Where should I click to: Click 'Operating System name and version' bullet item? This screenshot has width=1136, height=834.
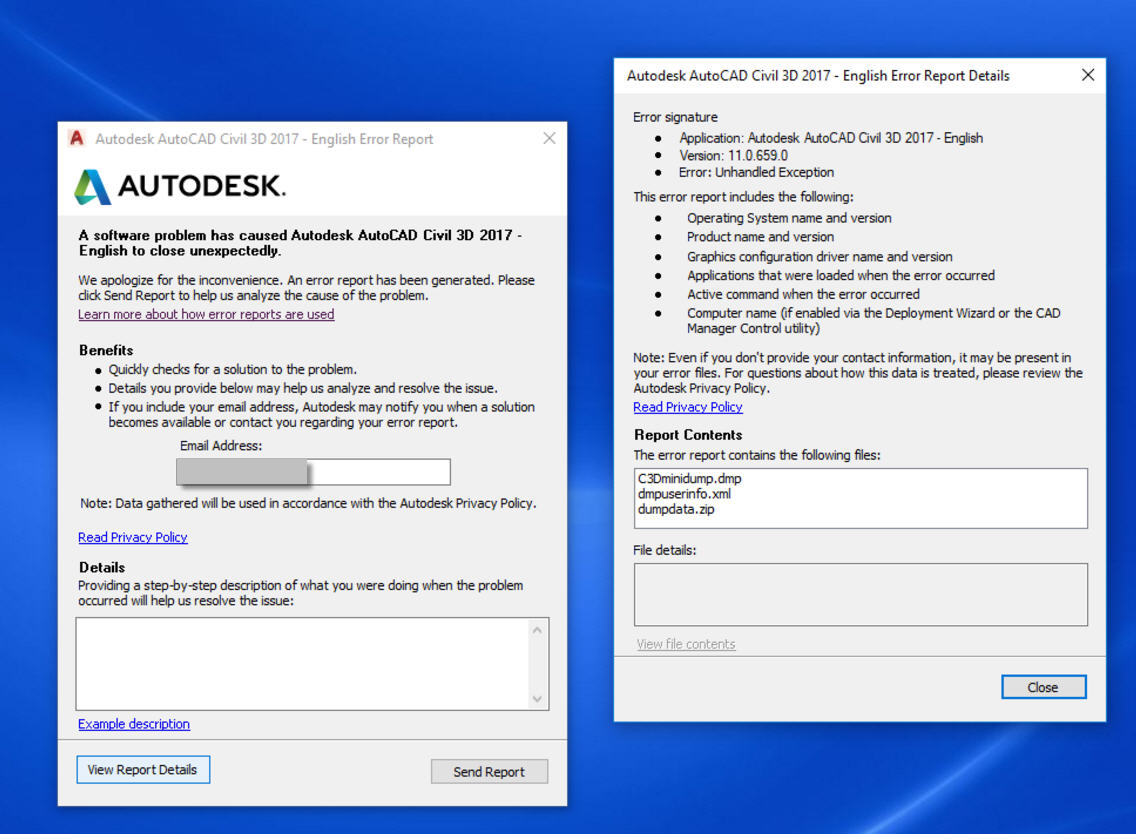789,218
